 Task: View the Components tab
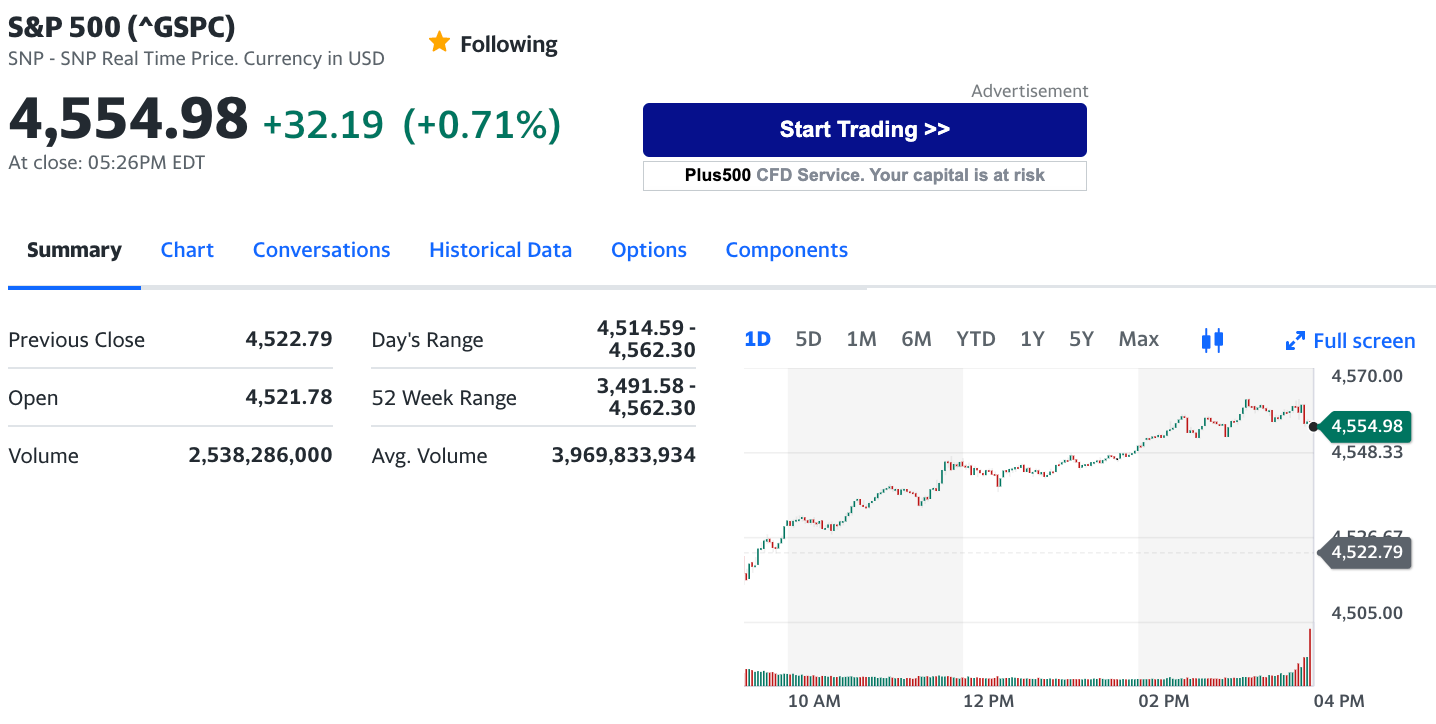[786, 250]
